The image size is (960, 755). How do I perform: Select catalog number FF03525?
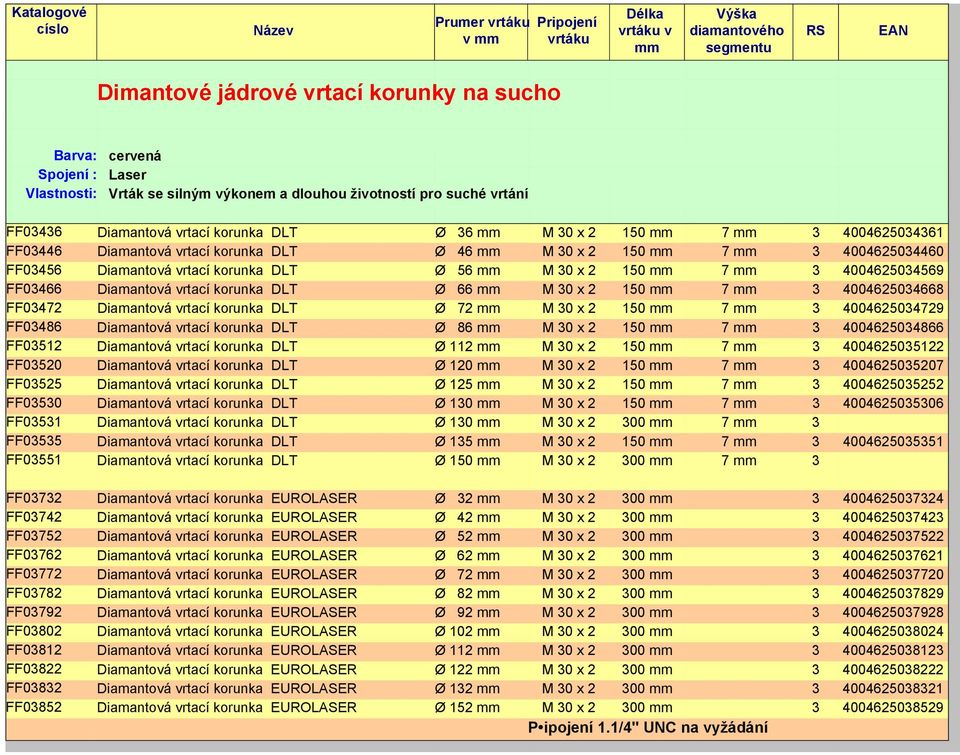[x=34, y=384]
